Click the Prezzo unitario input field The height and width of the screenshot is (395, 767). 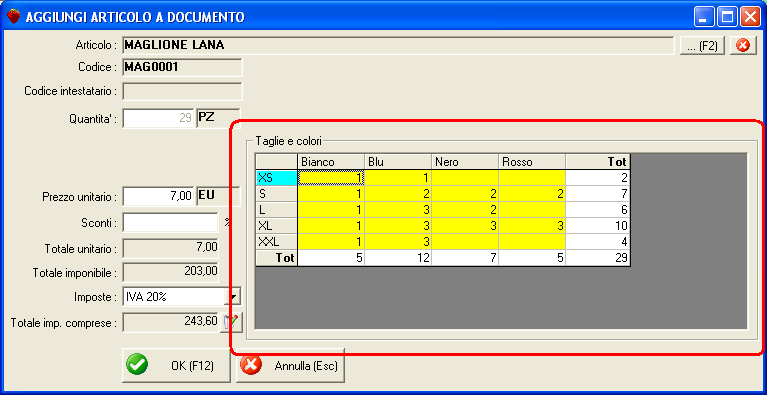158,197
